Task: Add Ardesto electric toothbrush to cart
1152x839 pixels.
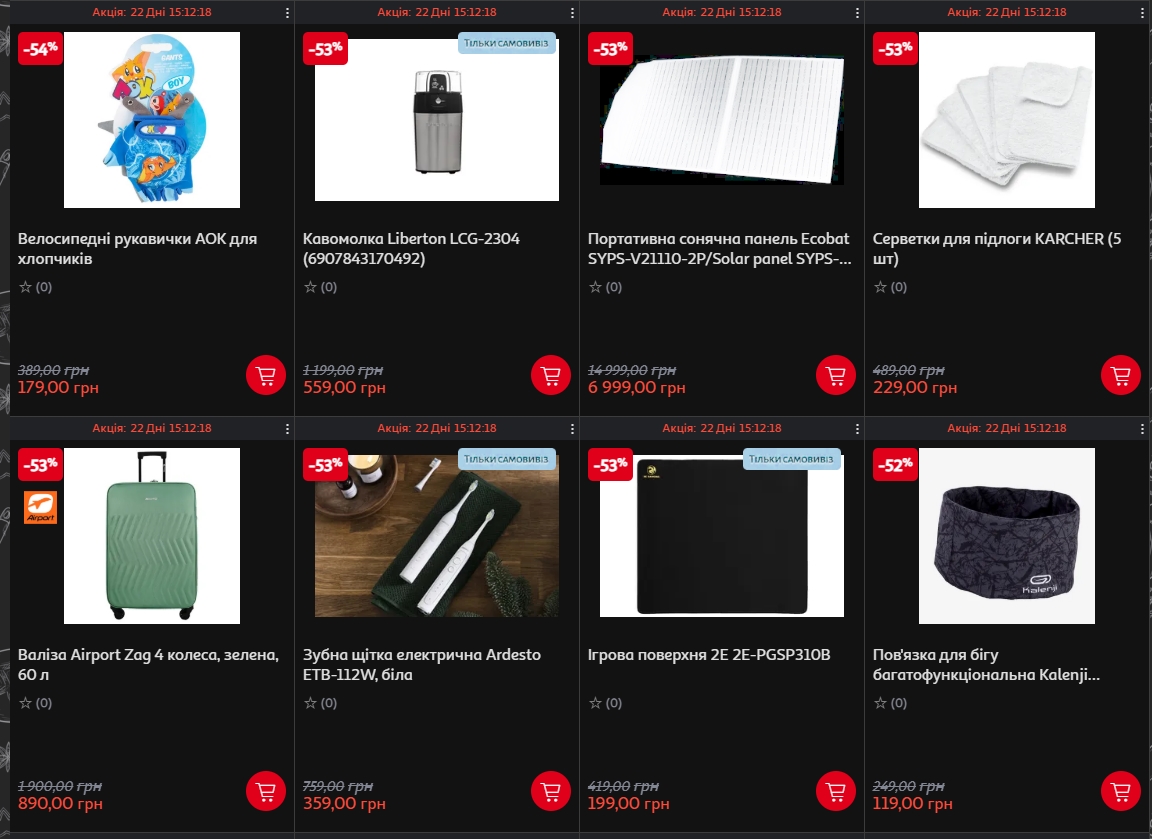Action: pyautogui.click(x=551, y=791)
